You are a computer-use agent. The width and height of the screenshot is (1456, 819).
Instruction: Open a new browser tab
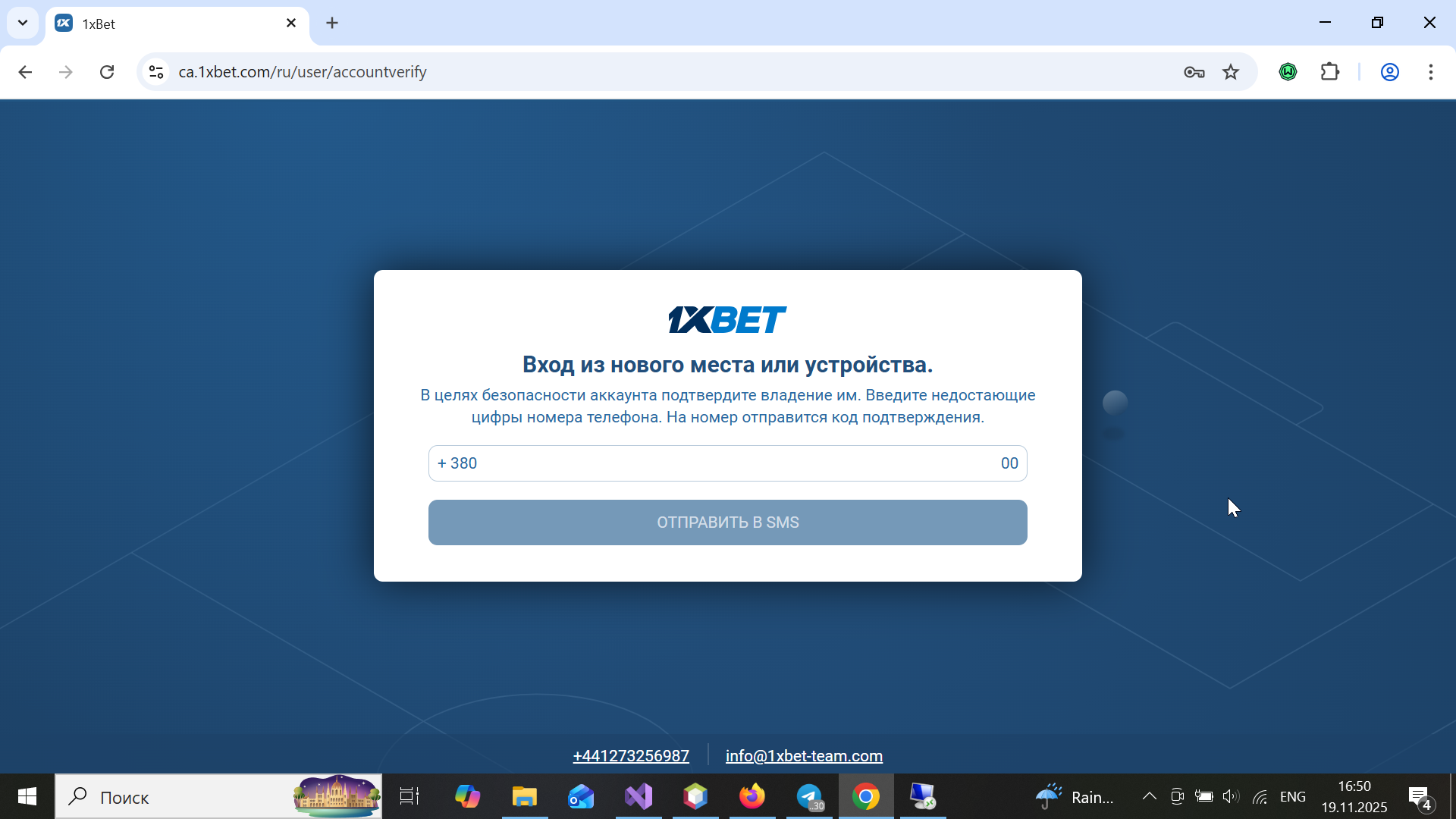pyautogui.click(x=332, y=24)
